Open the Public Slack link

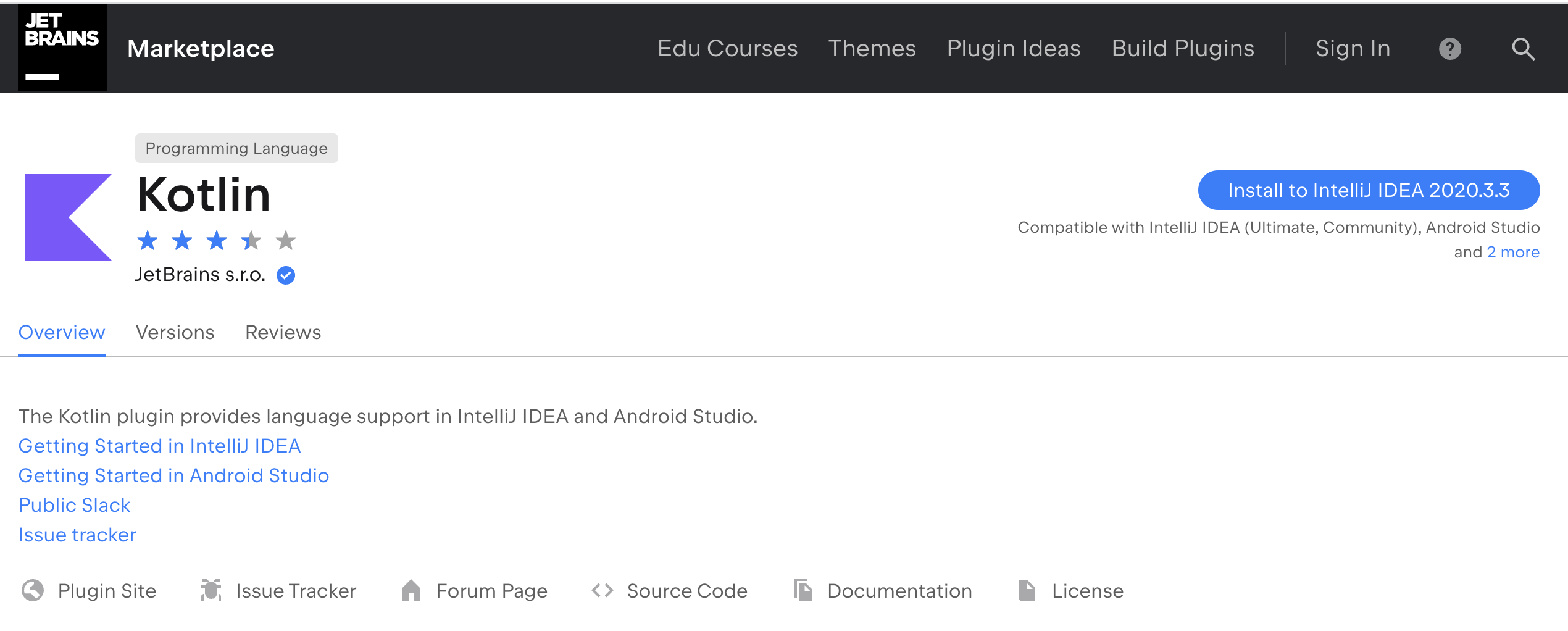coord(74,505)
